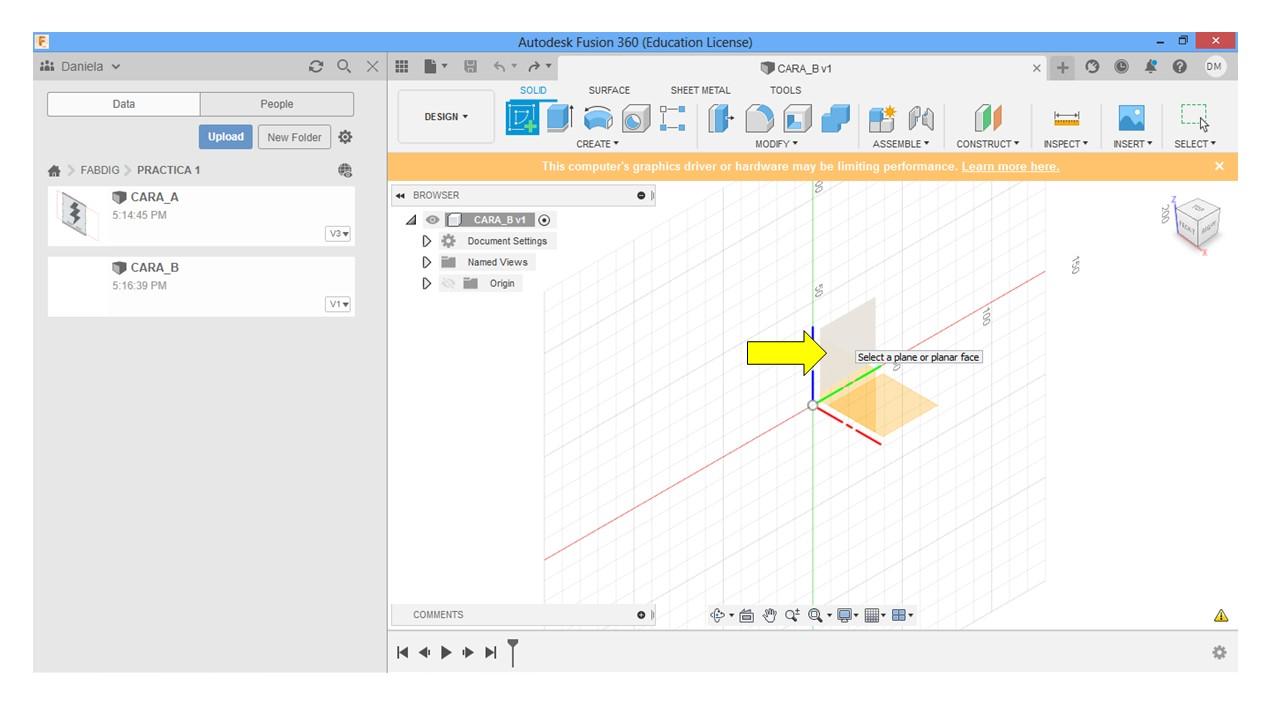Screen dimensions: 1280x720
Task: Collapse the CARA_B v1 root node
Action: coord(412,220)
